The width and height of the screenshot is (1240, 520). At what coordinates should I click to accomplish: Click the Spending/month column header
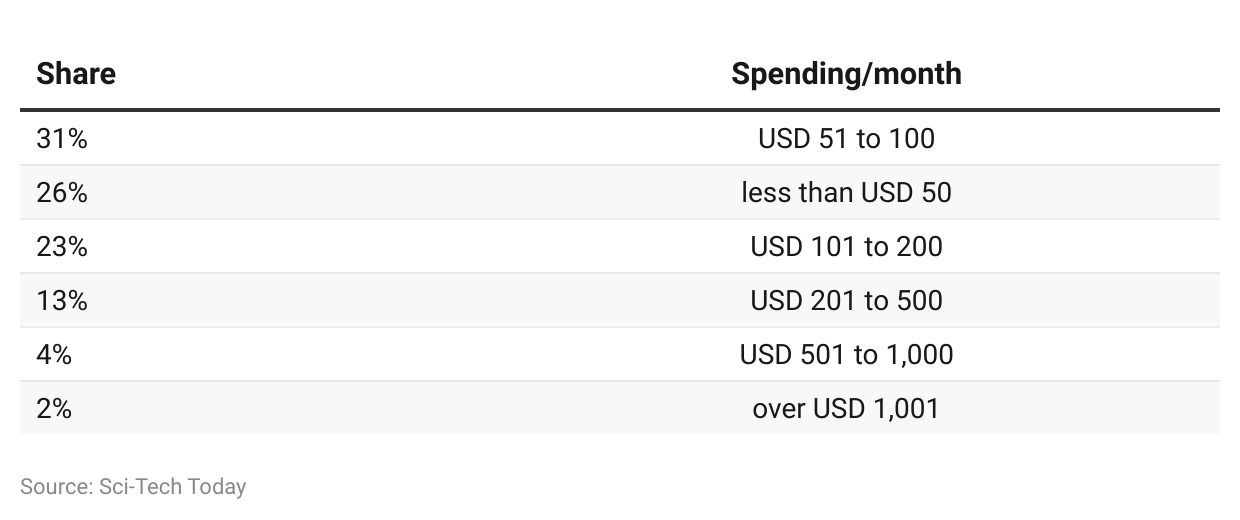pos(846,74)
